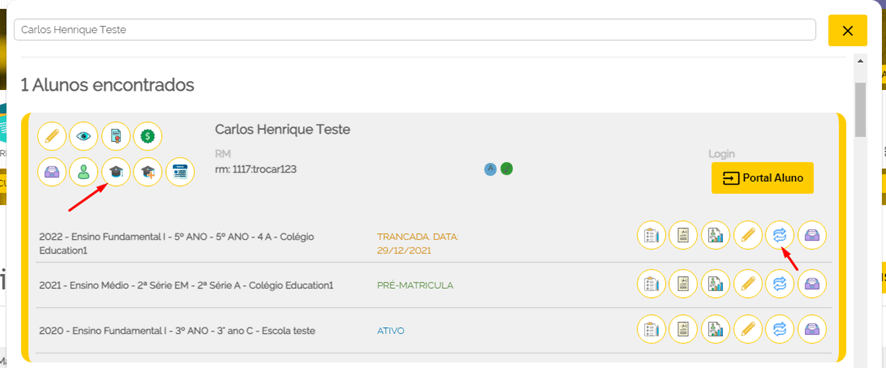Click the 'RM' label under the student name
The image size is (886, 368).
coord(223,154)
